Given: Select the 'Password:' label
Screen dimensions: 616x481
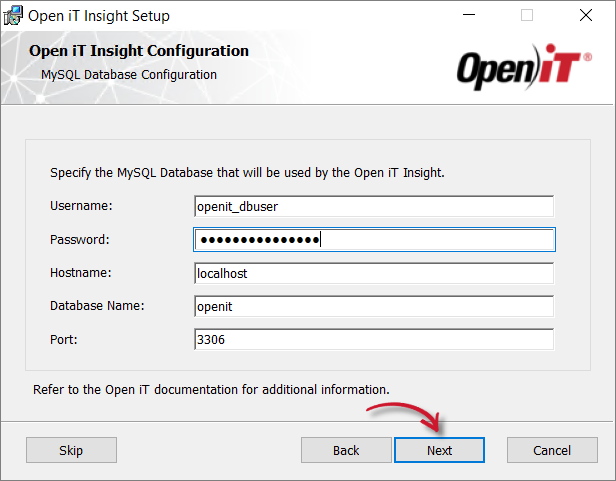Looking at the screenshot, I should (80, 239).
